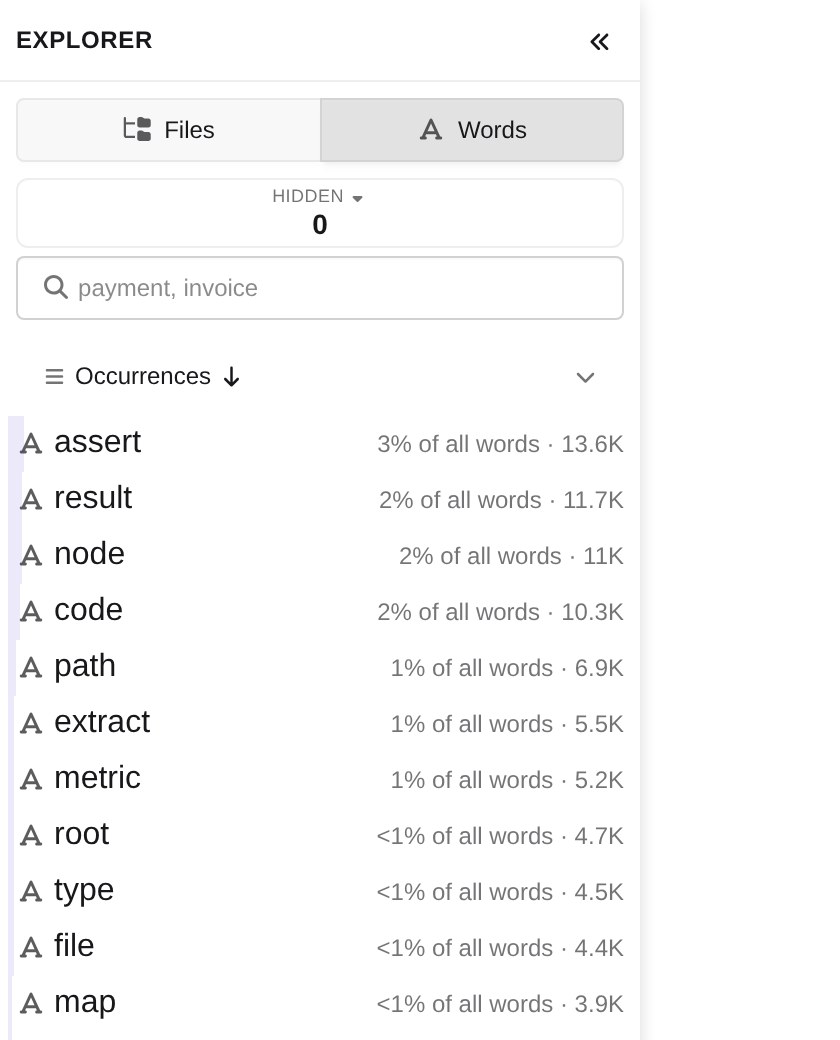The width and height of the screenshot is (840, 1040).
Task: Click the A icon beside root
Action: [x=31, y=836]
